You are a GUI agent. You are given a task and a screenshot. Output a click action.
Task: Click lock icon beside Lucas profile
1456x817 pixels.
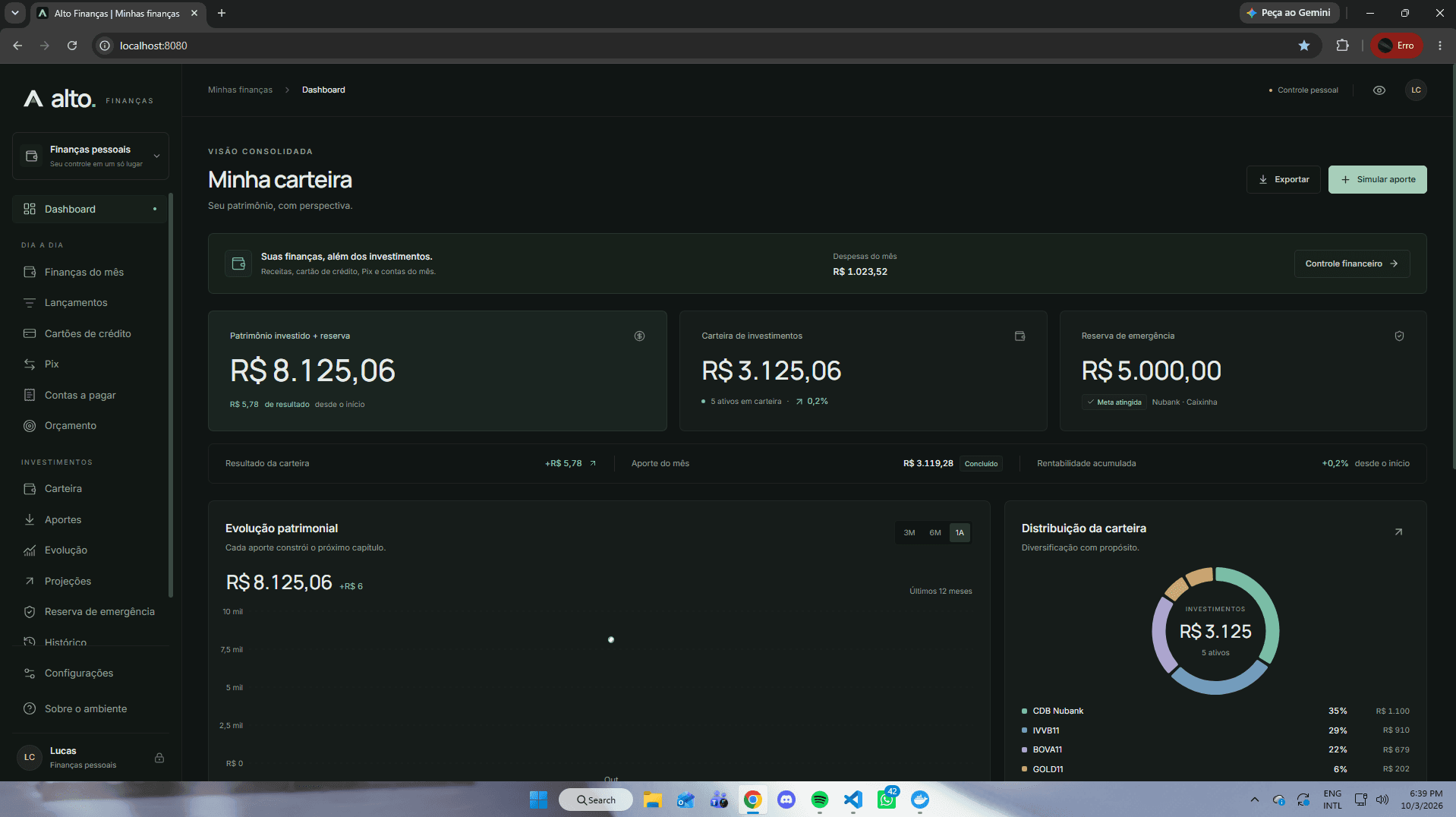point(159,758)
